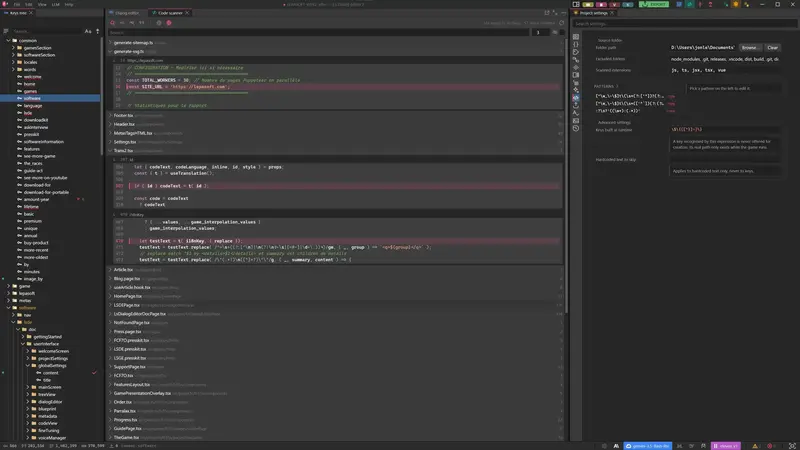Collapse the common folder in tree
This screenshot has width=800, height=450.
click(x=8, y=40)
